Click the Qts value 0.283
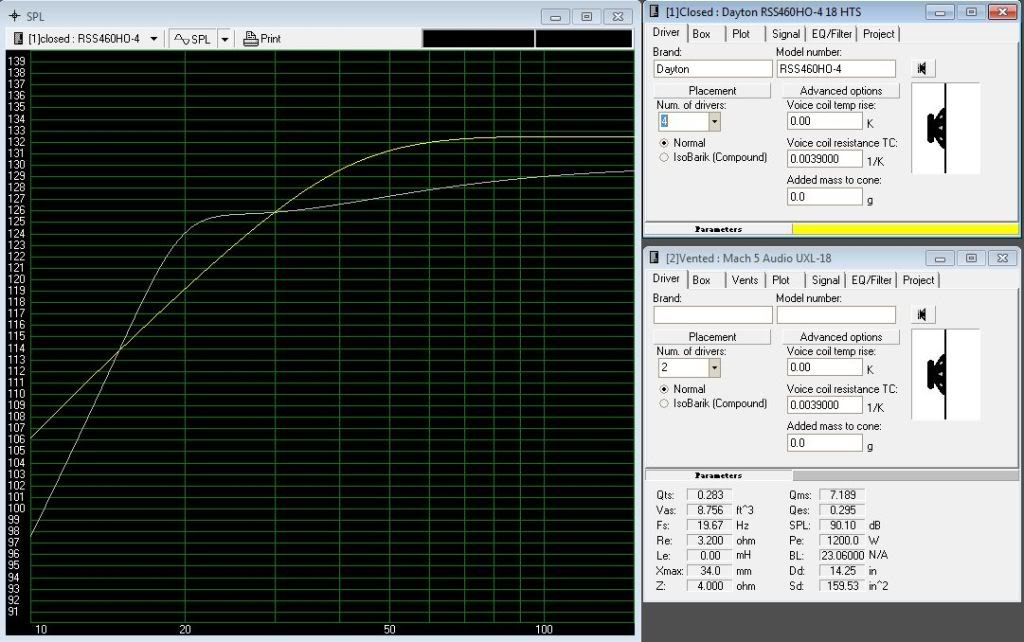This screenshot has height=642, width=1024. (710, 495)
